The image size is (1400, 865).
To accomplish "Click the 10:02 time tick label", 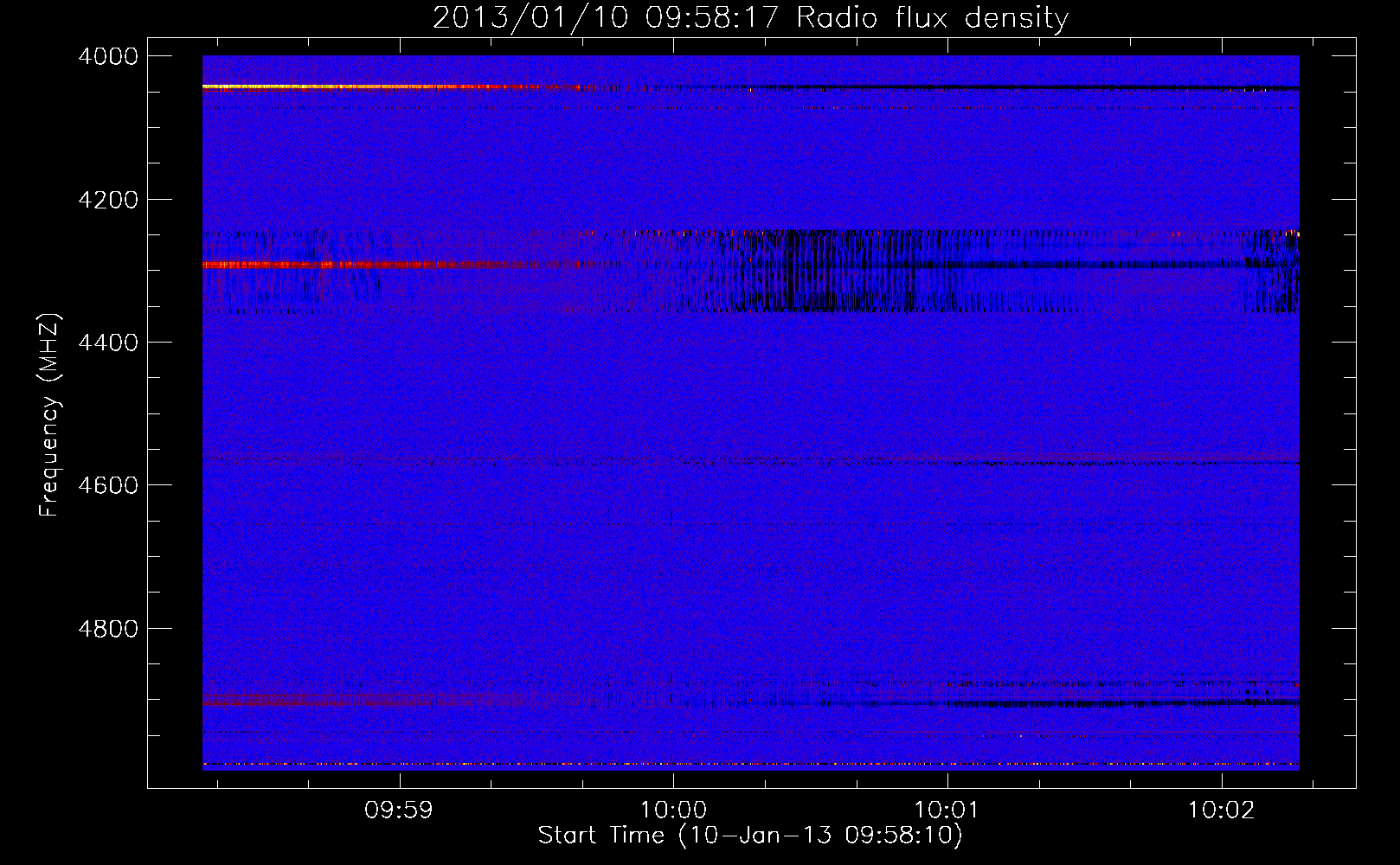I will [x=1221, y=811].
